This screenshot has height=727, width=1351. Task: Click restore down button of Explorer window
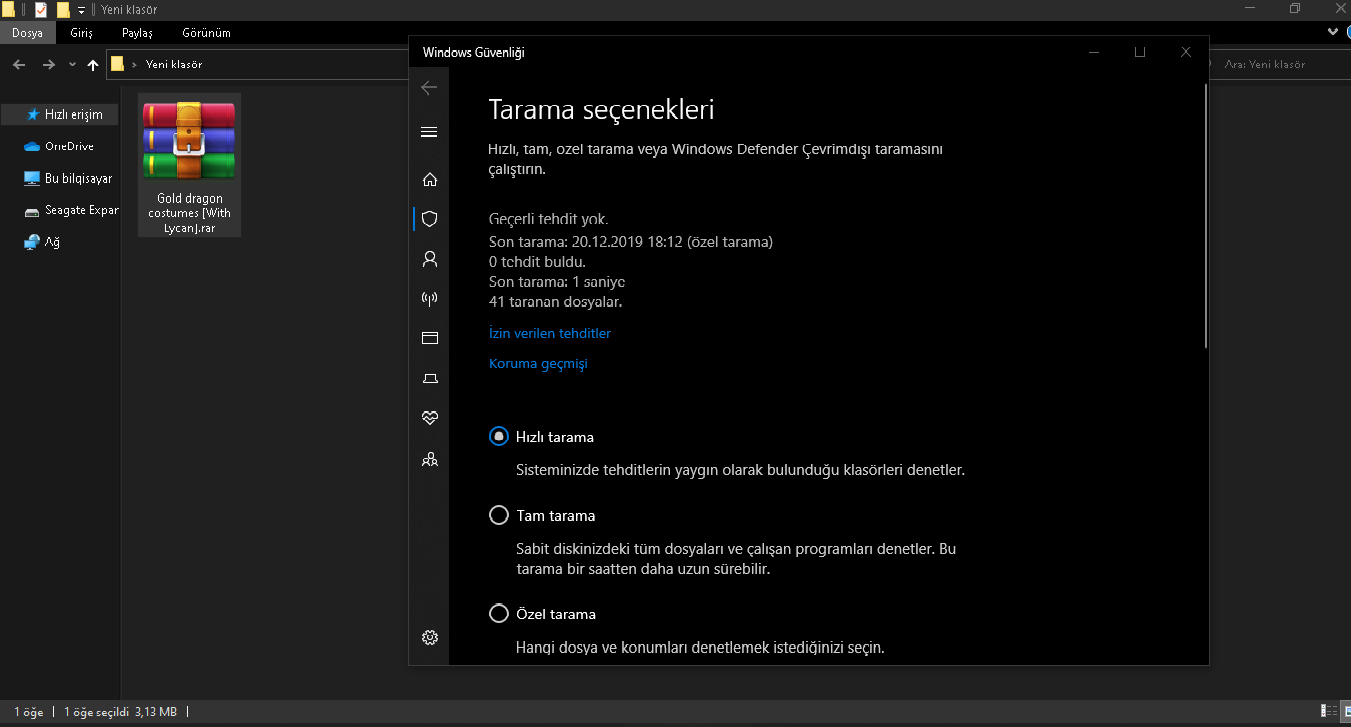pos(1295,9)
